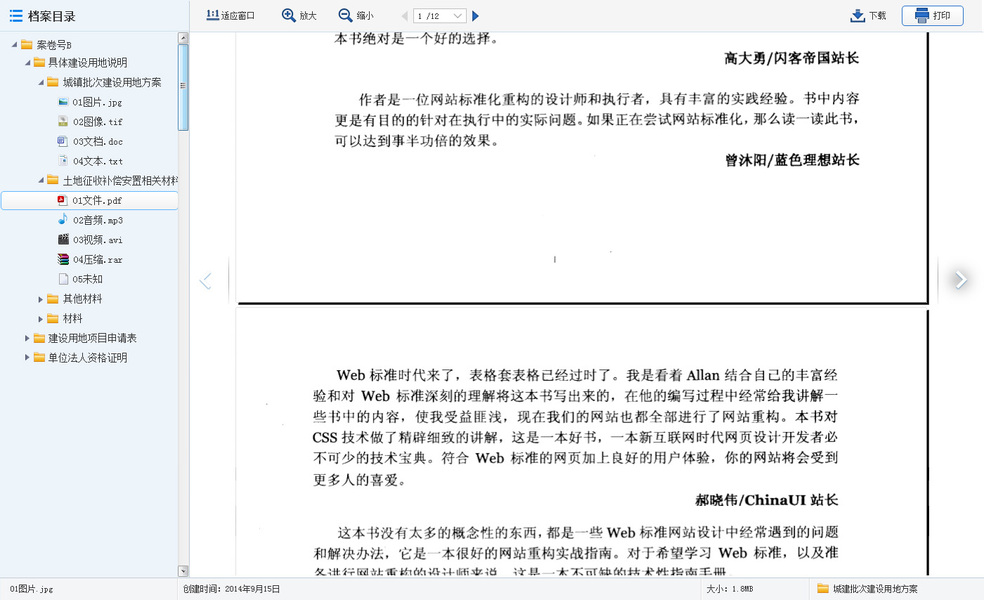Open file 03文档.doc
This screenshot has height=600, width=984.
(x=97, y=141)
